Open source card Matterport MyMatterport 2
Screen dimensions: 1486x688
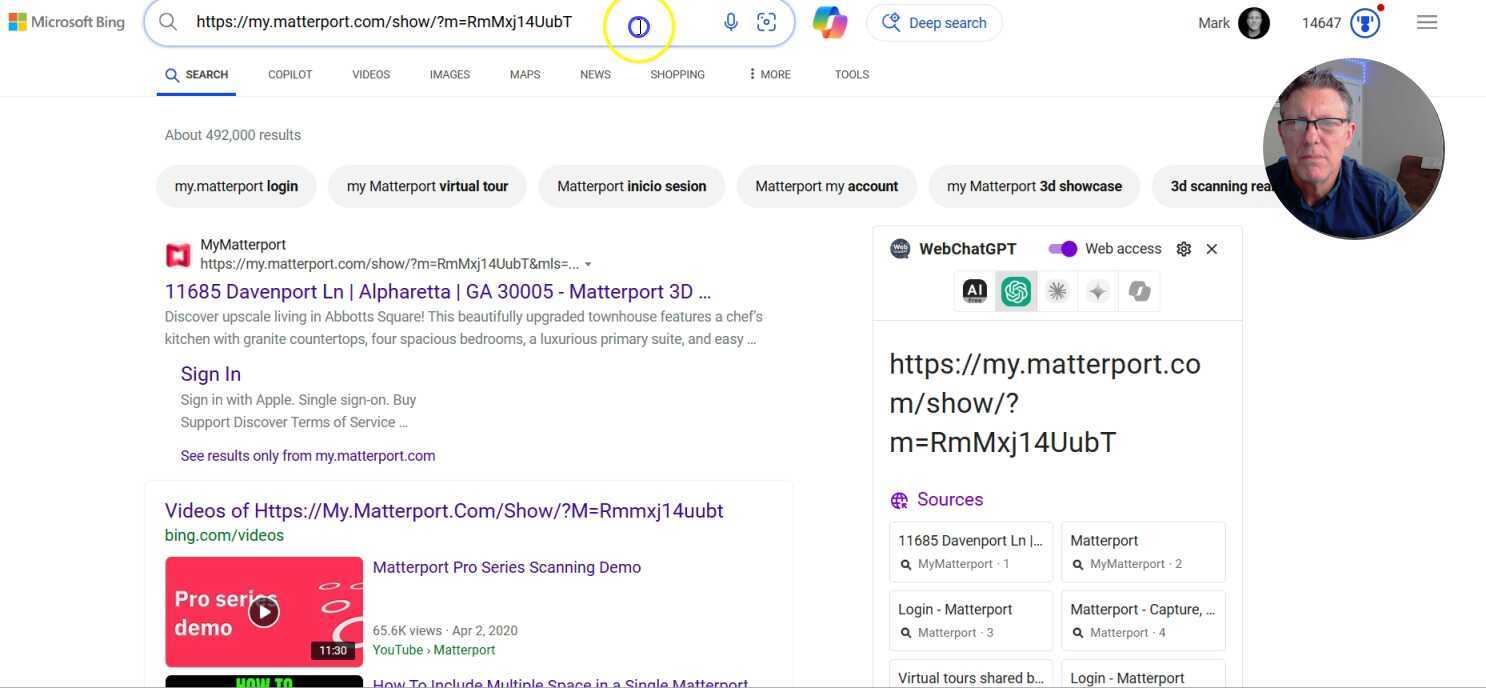(x=1143, y=551)
